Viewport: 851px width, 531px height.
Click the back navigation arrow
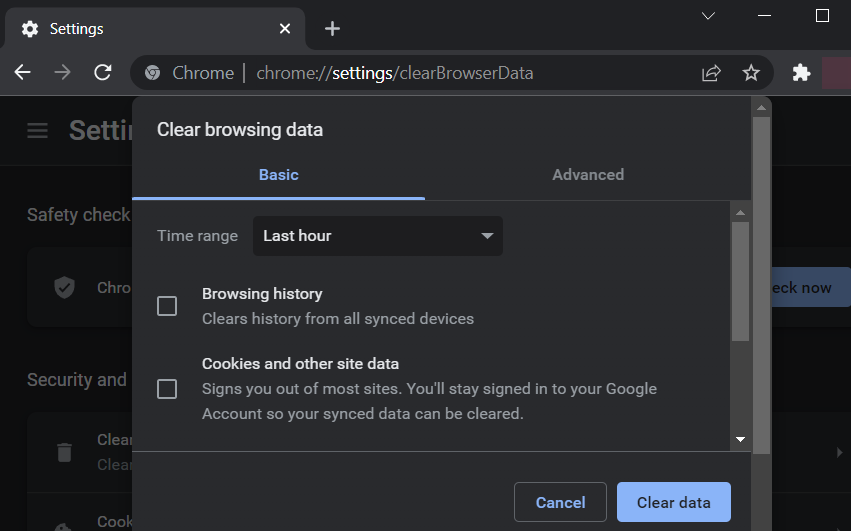tap(23, 73)
